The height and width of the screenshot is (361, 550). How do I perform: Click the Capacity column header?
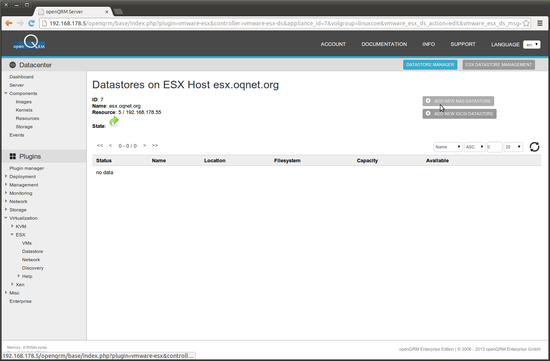pyautogui.click(x=367, y=161)
